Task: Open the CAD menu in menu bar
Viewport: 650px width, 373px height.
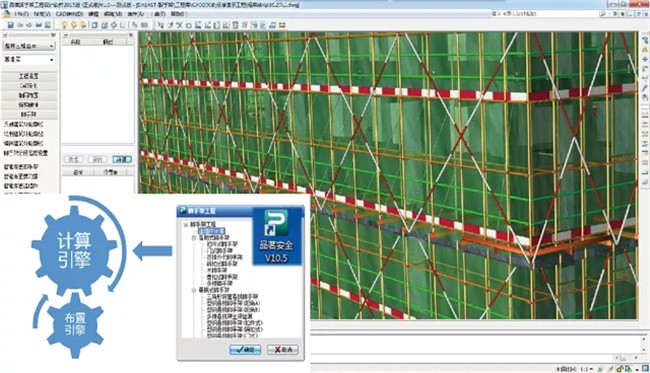Action: (x=69, y=14)
